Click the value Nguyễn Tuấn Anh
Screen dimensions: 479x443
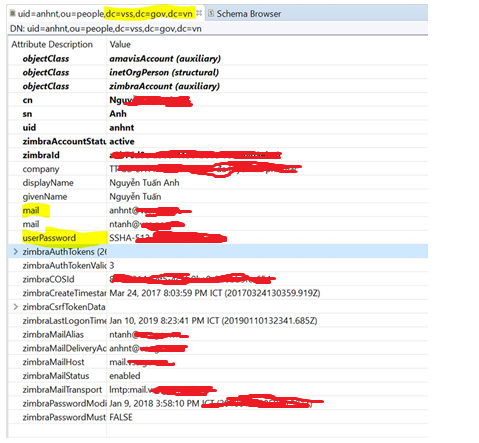(x=144, y=183)
